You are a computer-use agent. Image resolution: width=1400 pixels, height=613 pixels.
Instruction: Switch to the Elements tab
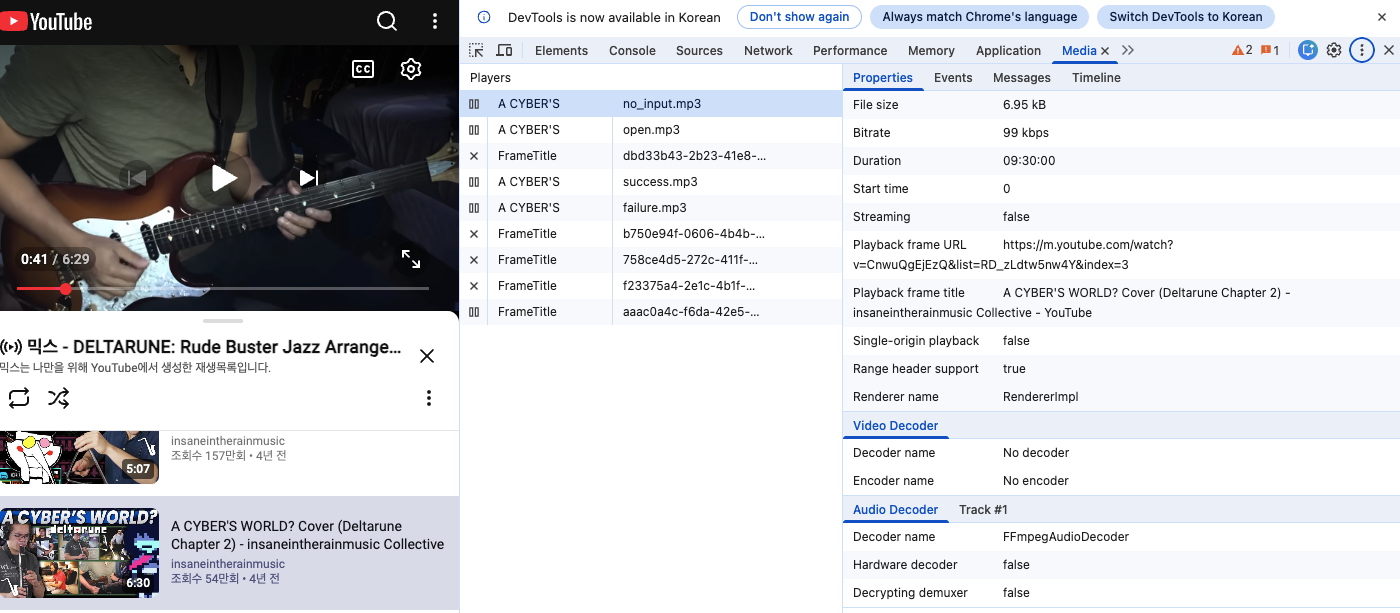click(x=561, y=50)
